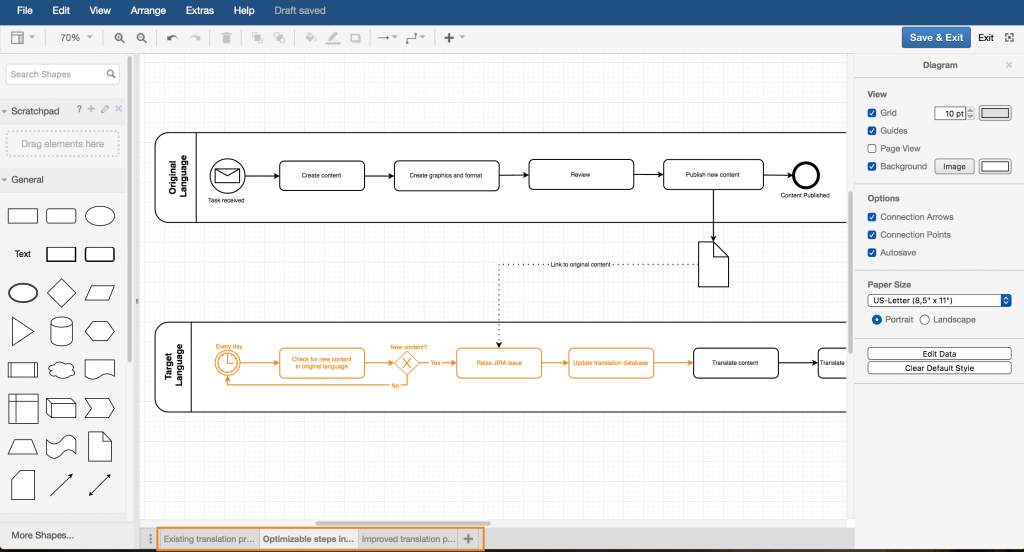Toggle Connection Points checkbox
The height and width of the screenshot is (552, 1024).
click(x=872, y=235)
